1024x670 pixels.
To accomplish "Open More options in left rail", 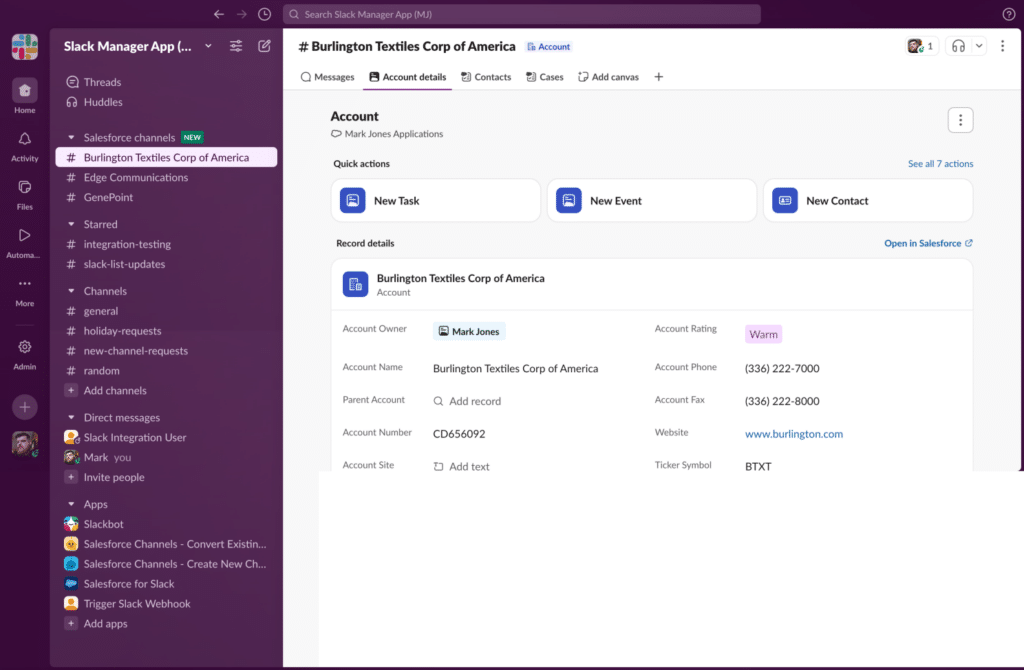I will pyautogui.click(x=25, y=291).
